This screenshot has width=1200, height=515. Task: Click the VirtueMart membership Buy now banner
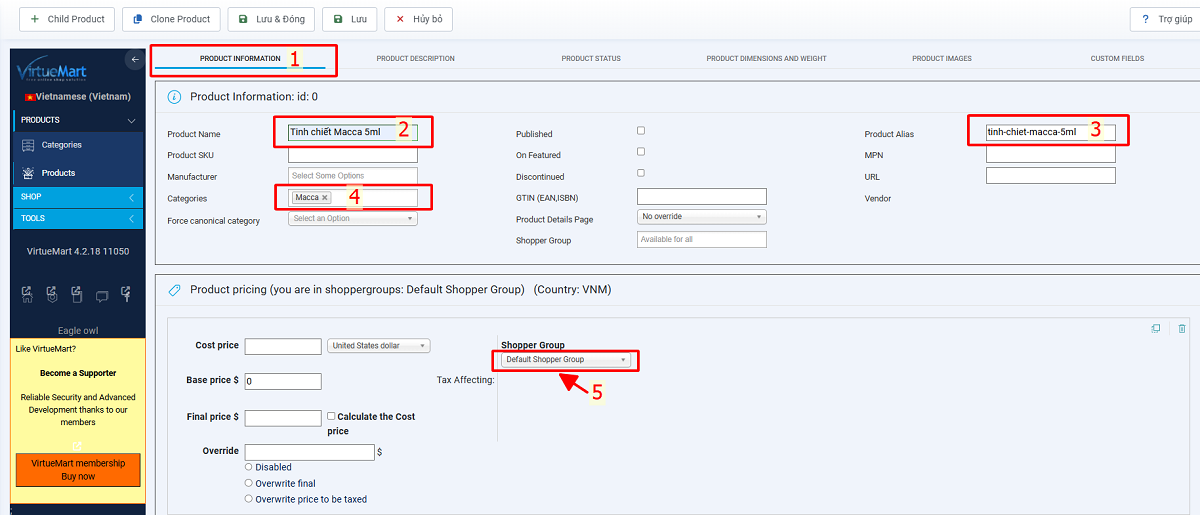tap(78, 470)
